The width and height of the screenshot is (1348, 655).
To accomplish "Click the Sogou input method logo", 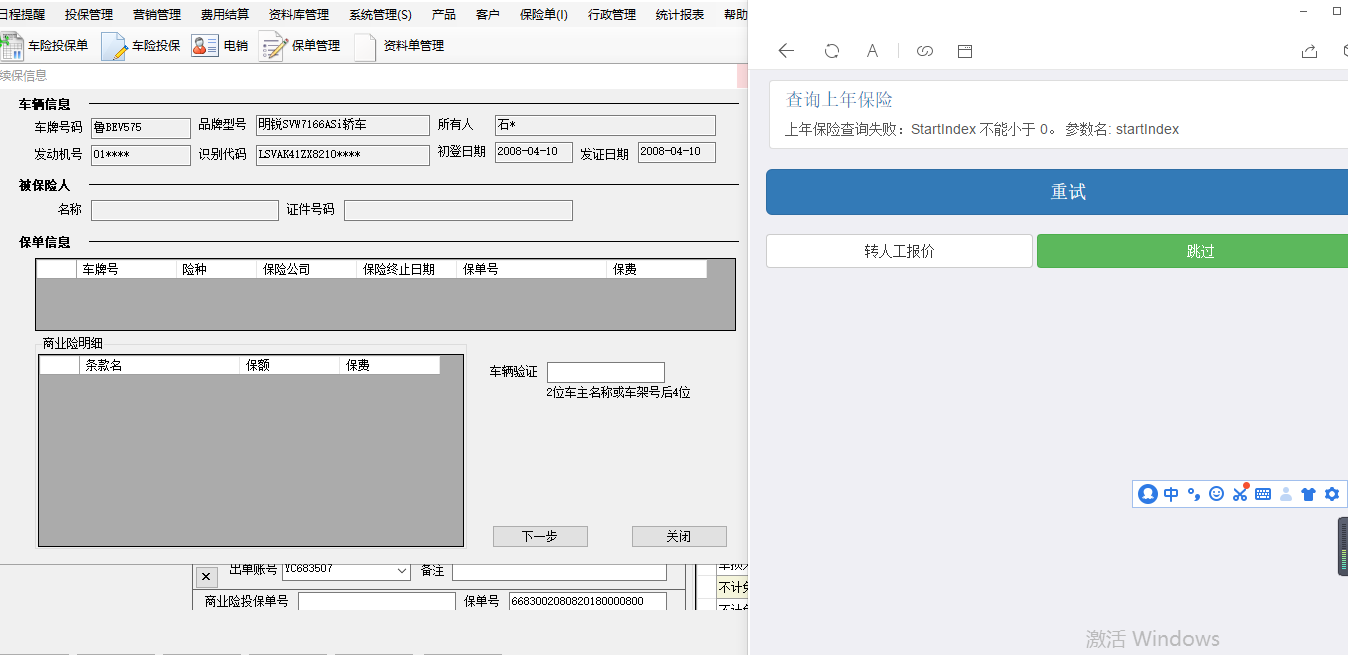I will coord(1148,494).
